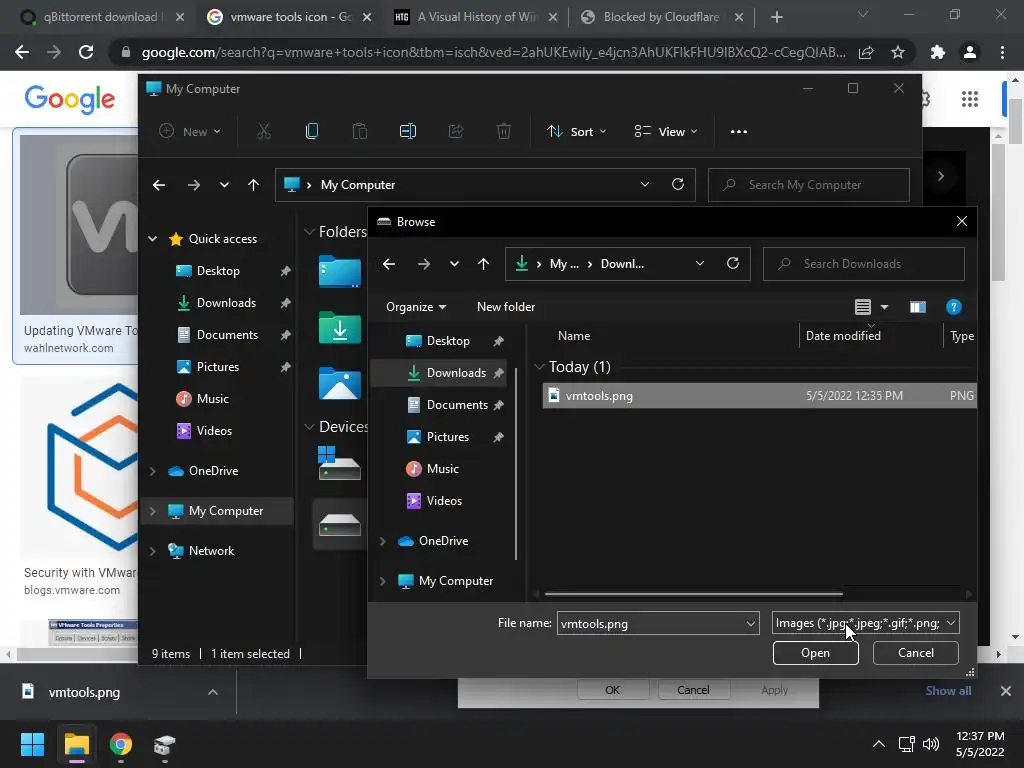
Task: Refresh the Downloads folder in Browse dialog
Action: [733, 263]
